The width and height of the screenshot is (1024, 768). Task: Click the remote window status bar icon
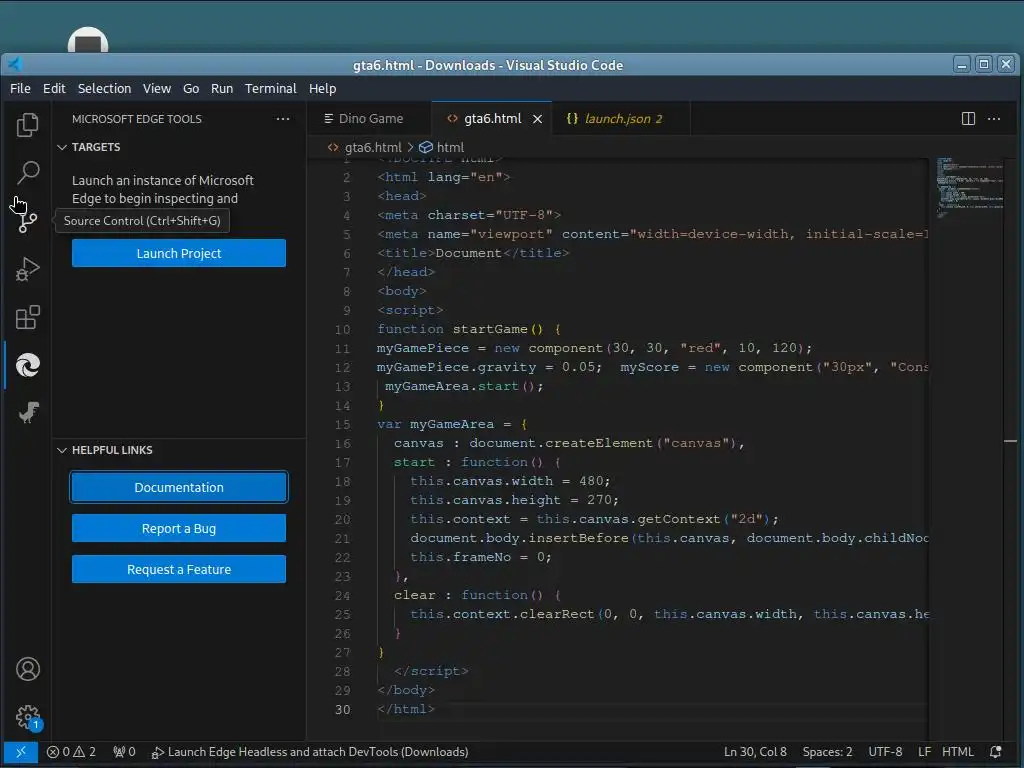coord(20,752)
